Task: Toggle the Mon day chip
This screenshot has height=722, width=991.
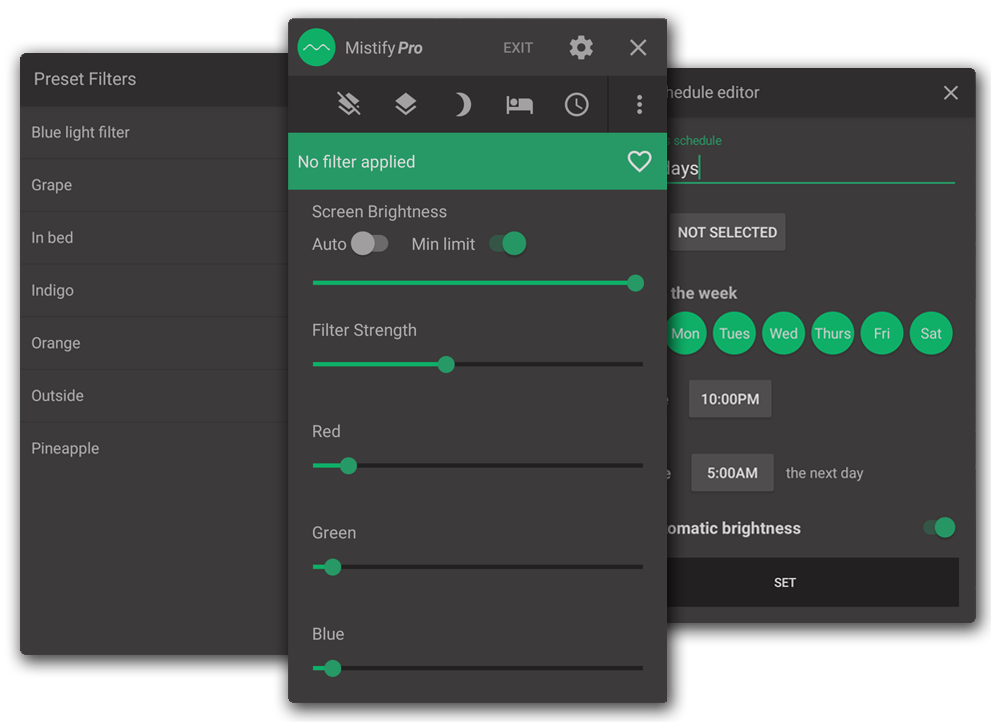Action: click(686, 333)
